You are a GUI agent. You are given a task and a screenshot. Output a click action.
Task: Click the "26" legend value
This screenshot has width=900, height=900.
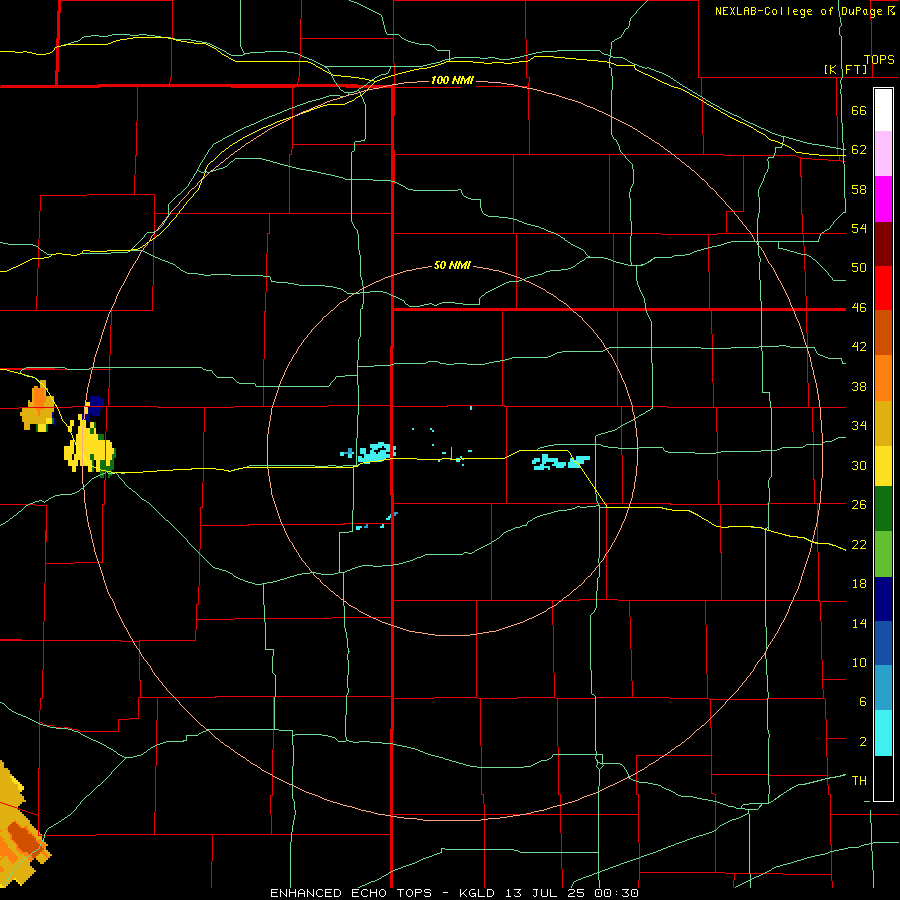859,505
